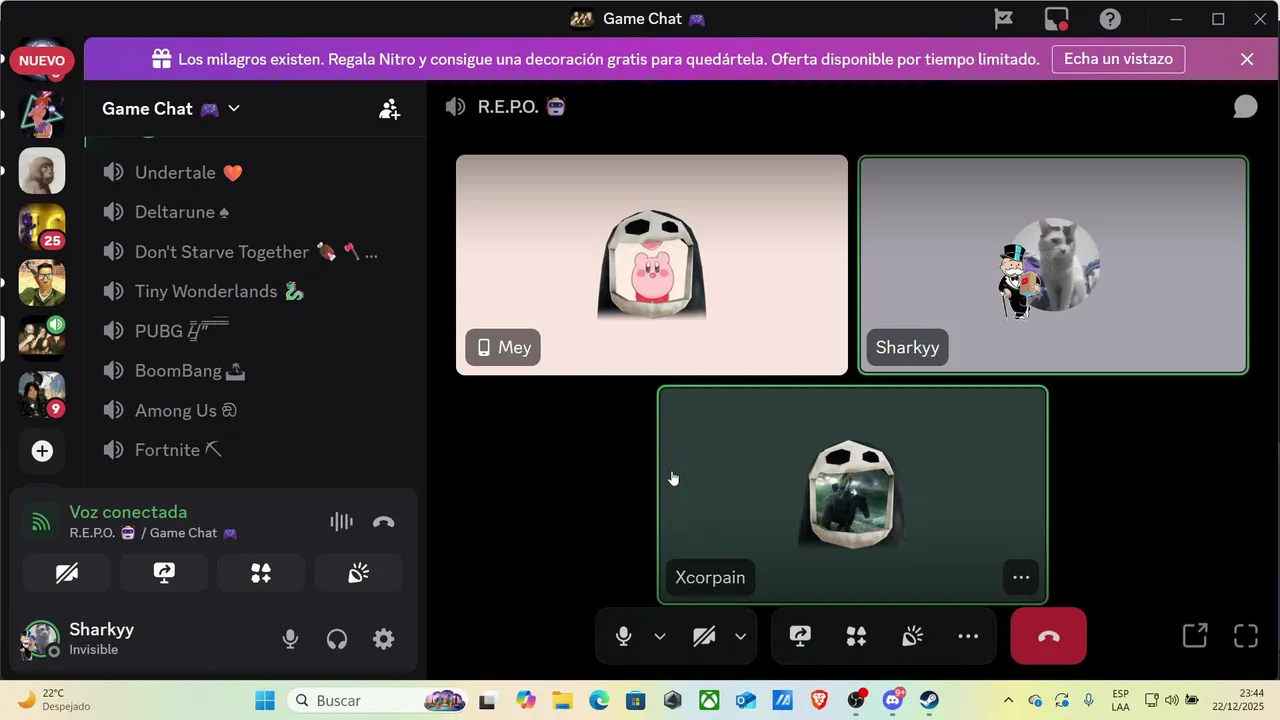Select Xcorpain's video tile

click(852, 495)
